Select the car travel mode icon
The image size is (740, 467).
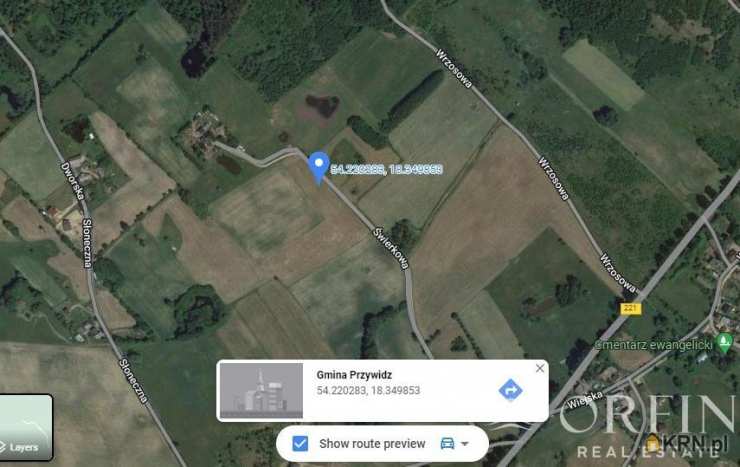[447, 443]
